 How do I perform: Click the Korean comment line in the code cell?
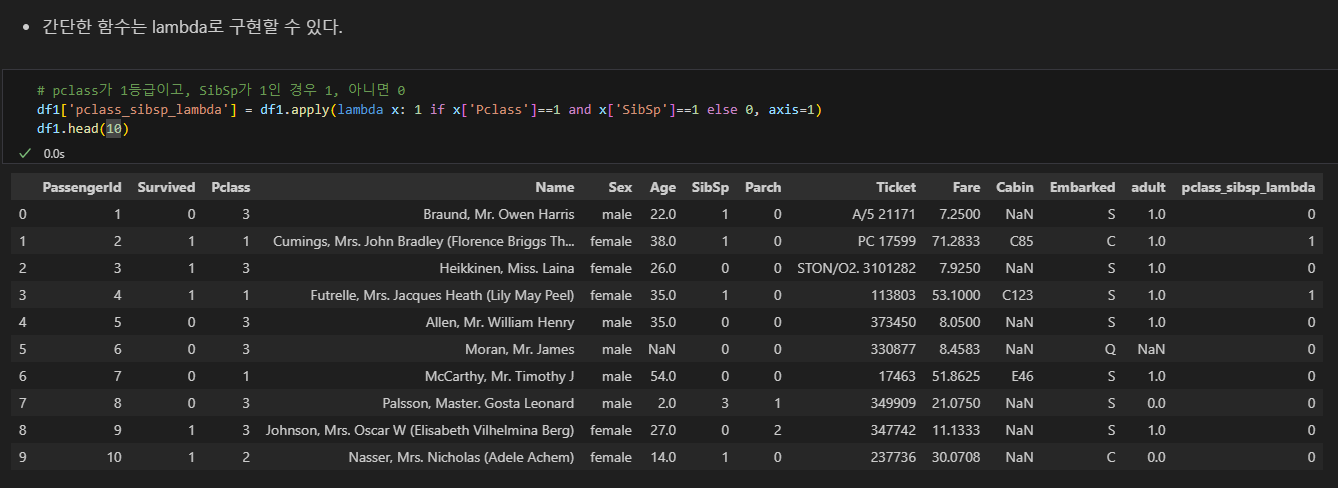coord(220,90)
